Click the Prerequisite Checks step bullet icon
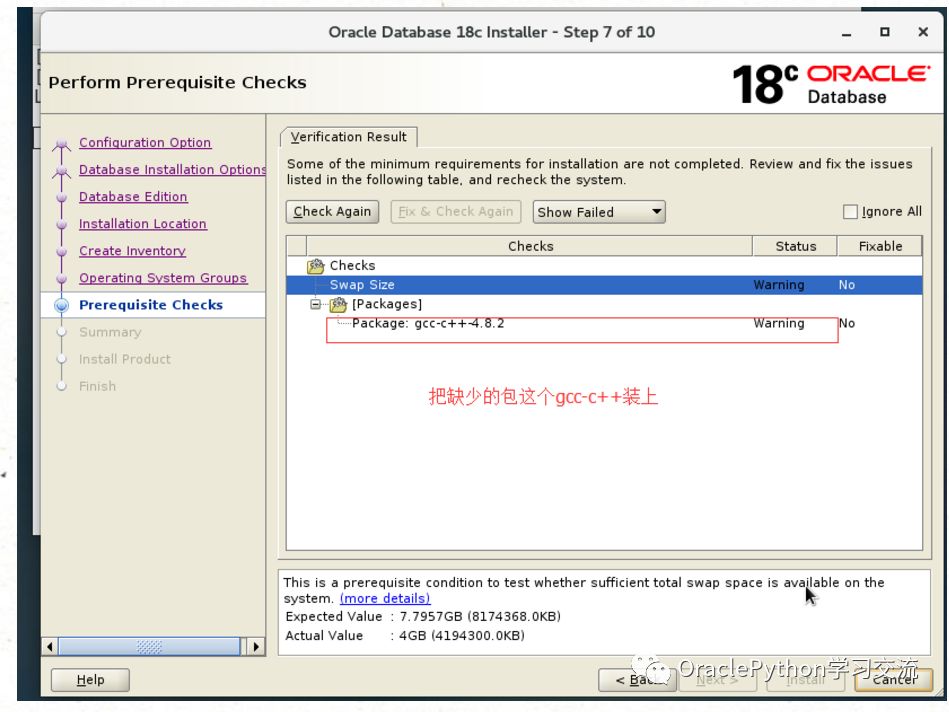Viewport: 949px width, 712px height. coord(61,305)
